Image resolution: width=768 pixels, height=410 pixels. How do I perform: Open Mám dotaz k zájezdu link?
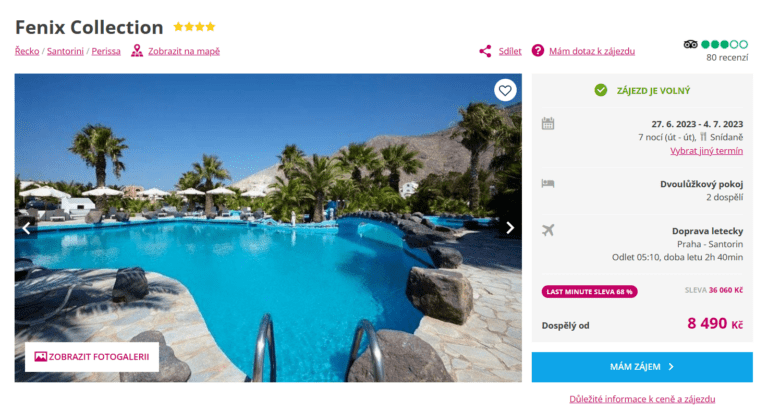tap(592, 51)
